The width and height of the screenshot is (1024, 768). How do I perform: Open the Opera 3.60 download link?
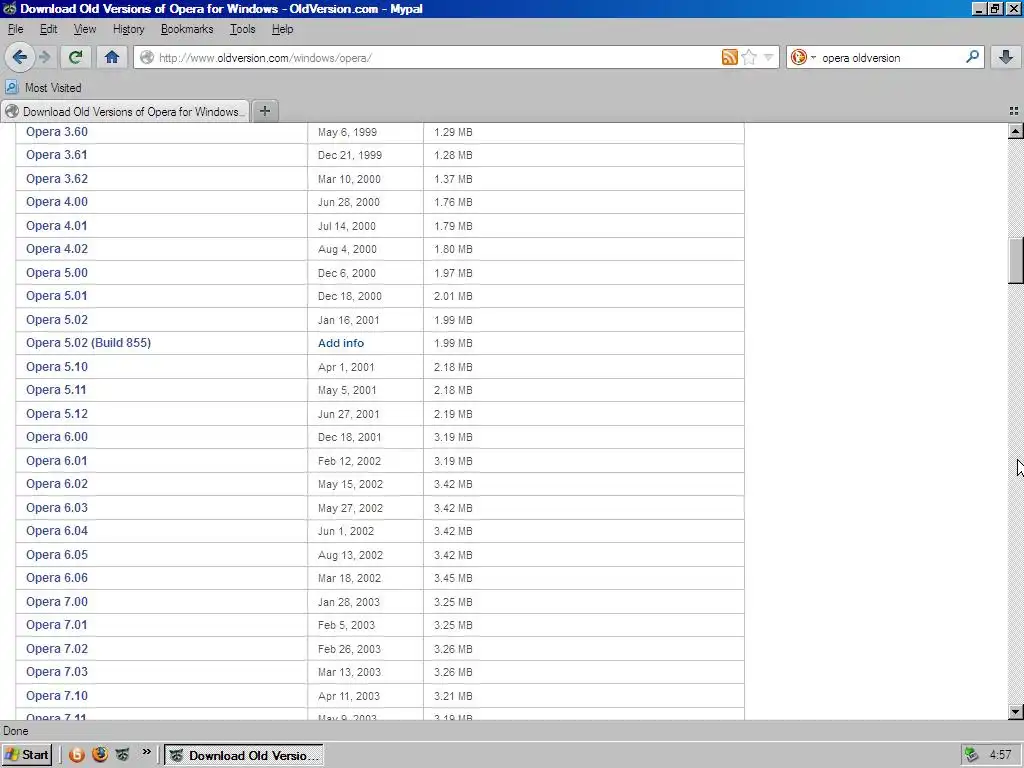pyautogui.click(x=57, y=132)
